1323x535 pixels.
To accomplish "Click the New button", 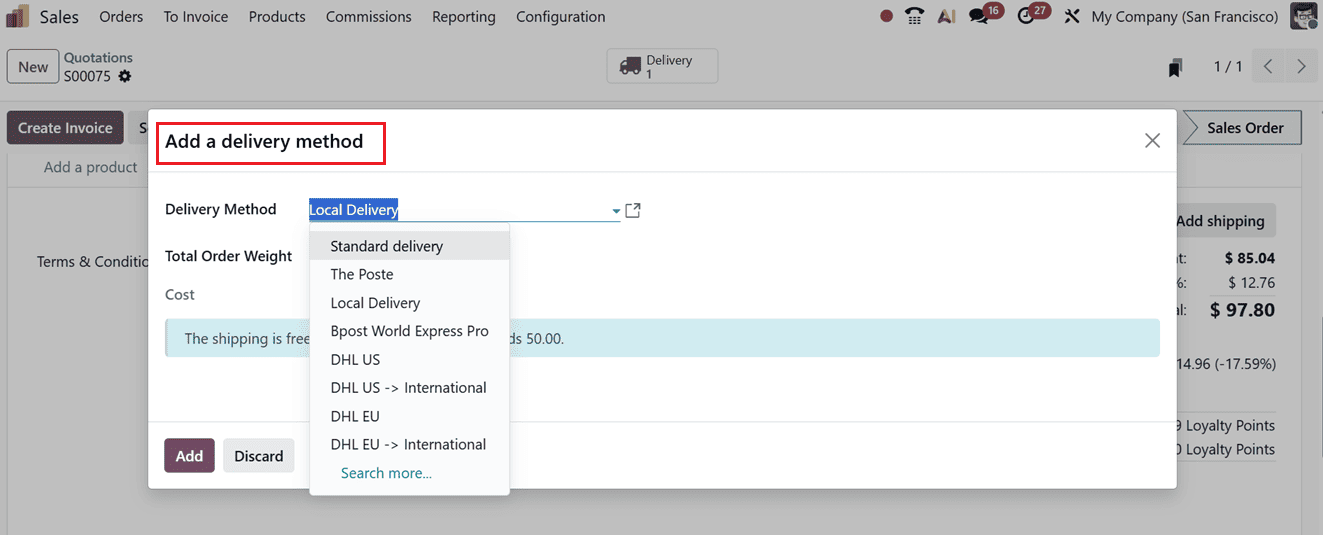I will (33, 67).
